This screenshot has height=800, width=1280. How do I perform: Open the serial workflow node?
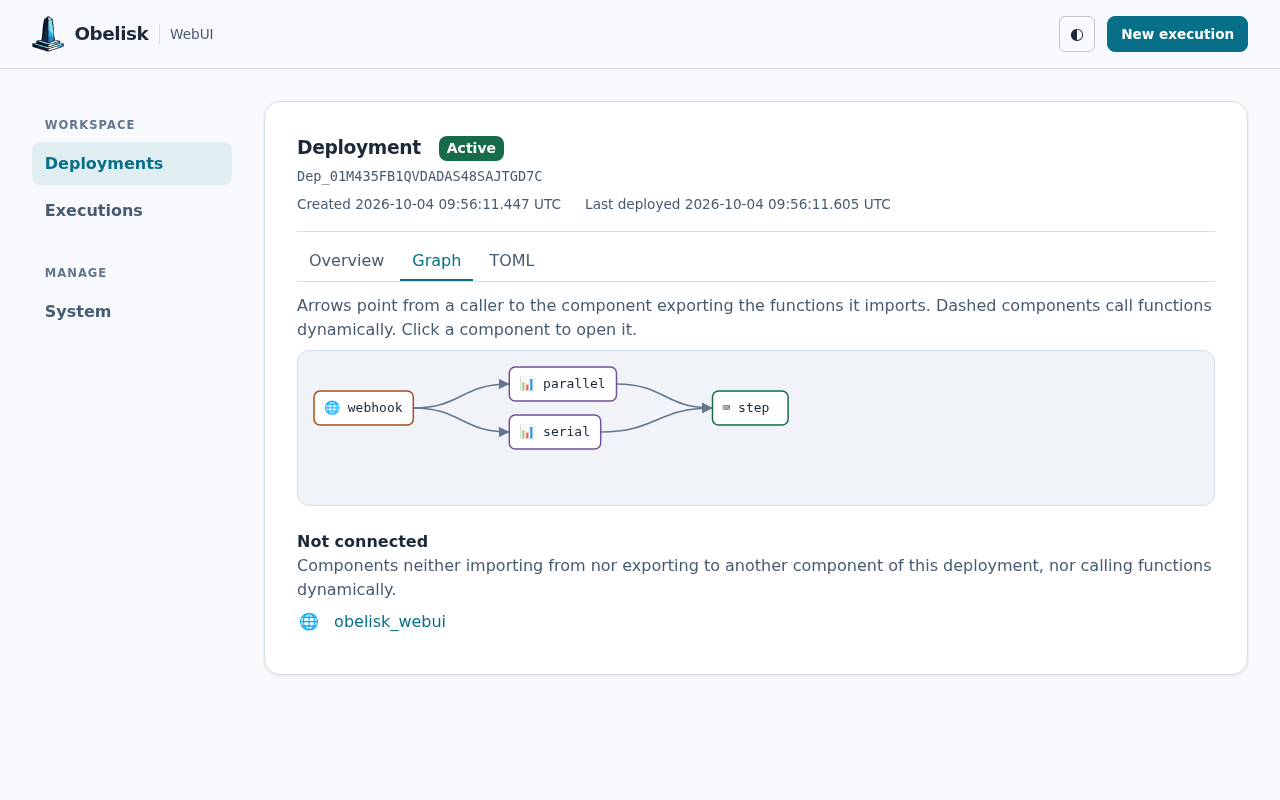pyautogui.click(x=555, y=432)
